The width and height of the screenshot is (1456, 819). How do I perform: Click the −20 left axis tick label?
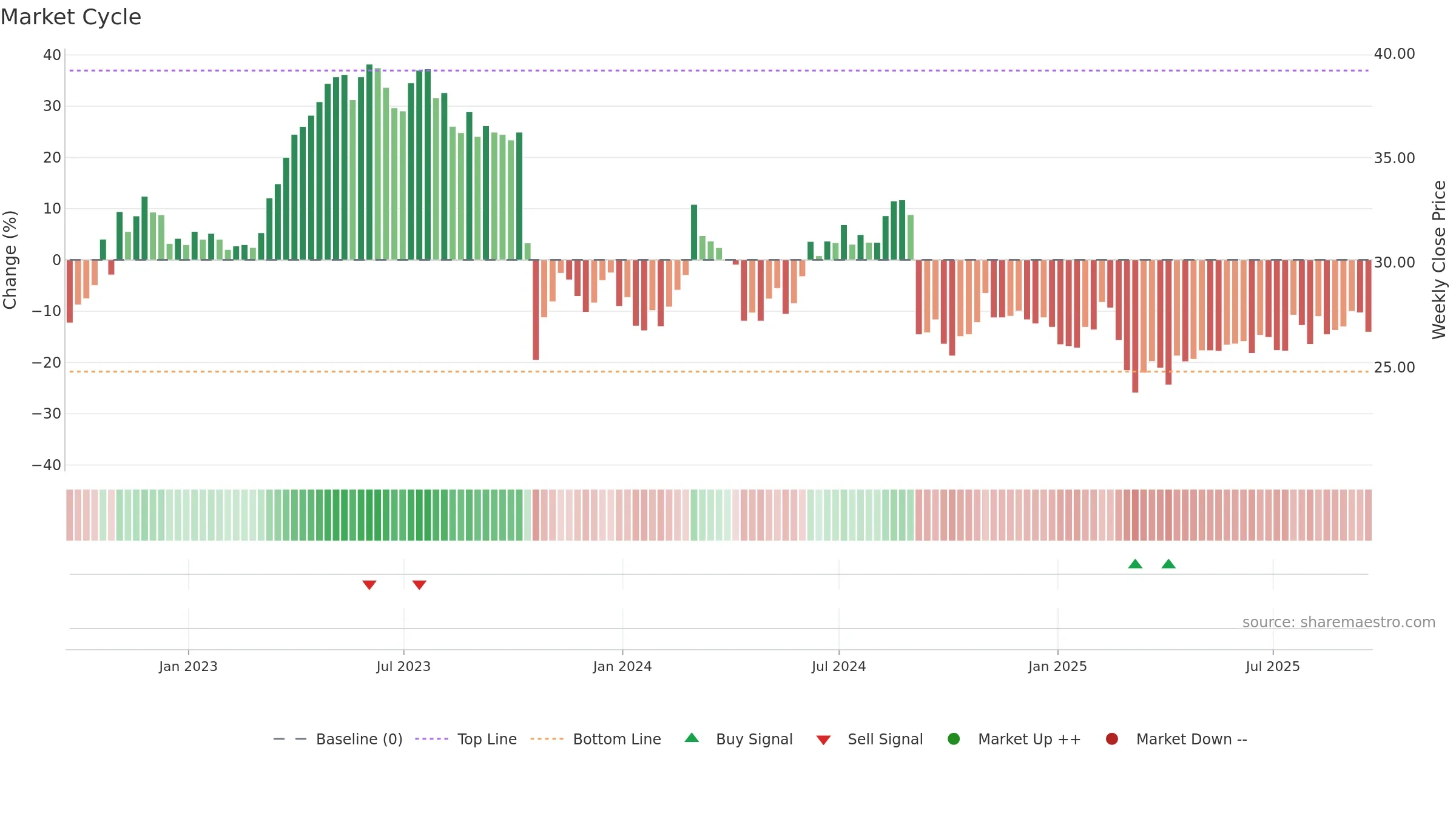[47, 363]
